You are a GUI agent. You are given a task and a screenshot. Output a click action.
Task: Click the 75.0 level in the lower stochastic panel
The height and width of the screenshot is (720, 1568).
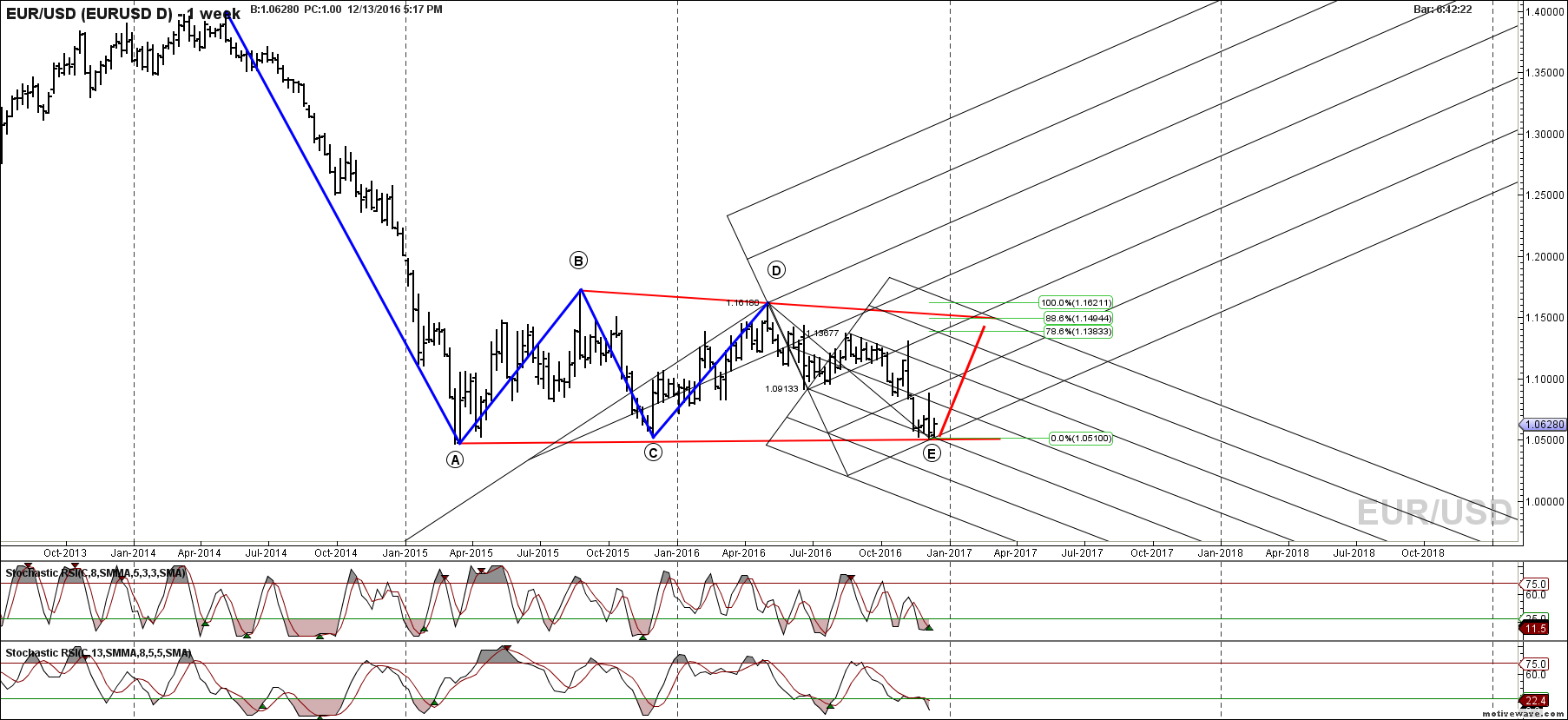tap(1536, 664)
